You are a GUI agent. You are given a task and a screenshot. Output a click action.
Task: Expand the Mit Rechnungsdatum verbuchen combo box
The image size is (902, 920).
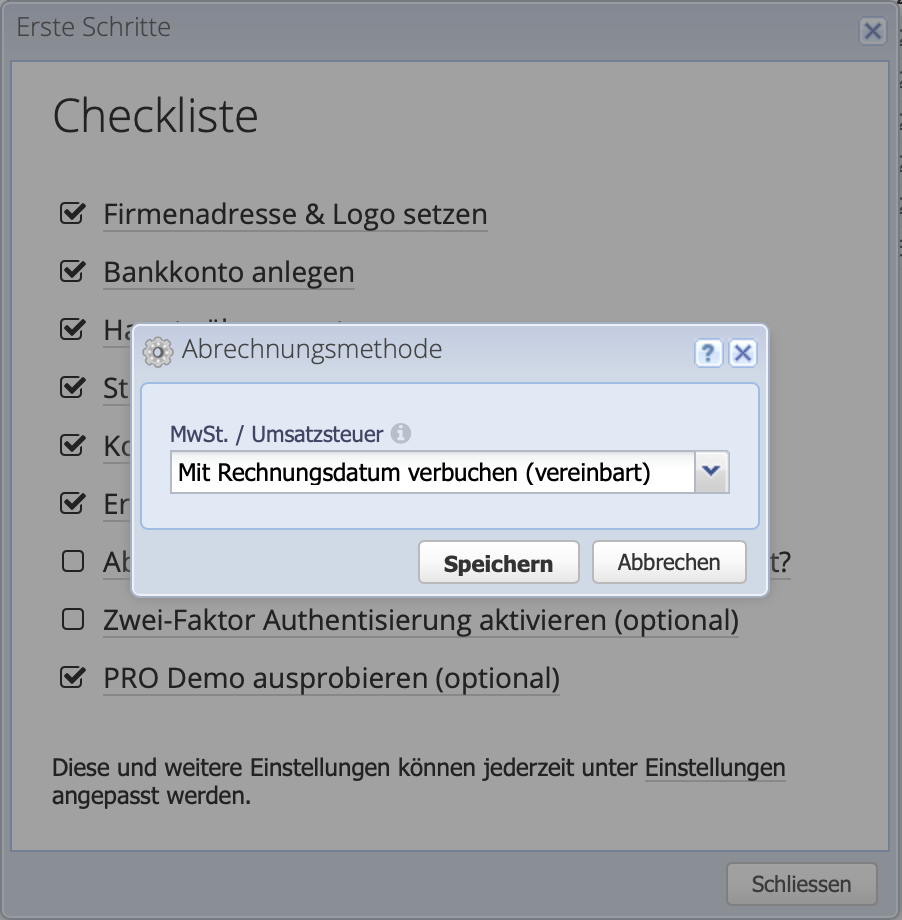pos(713,471)
